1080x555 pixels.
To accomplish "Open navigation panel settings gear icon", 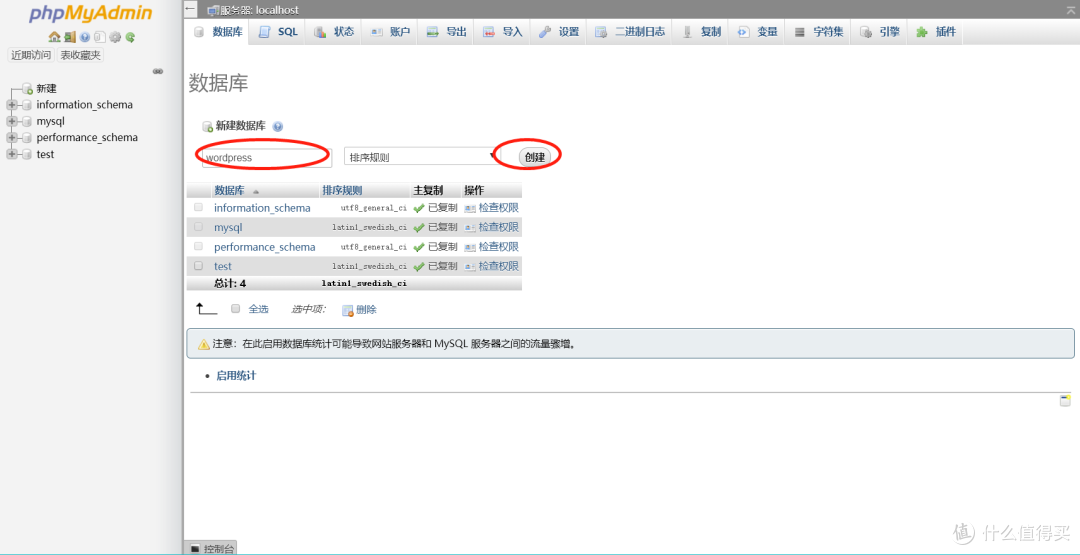I will tap(115, 37).
